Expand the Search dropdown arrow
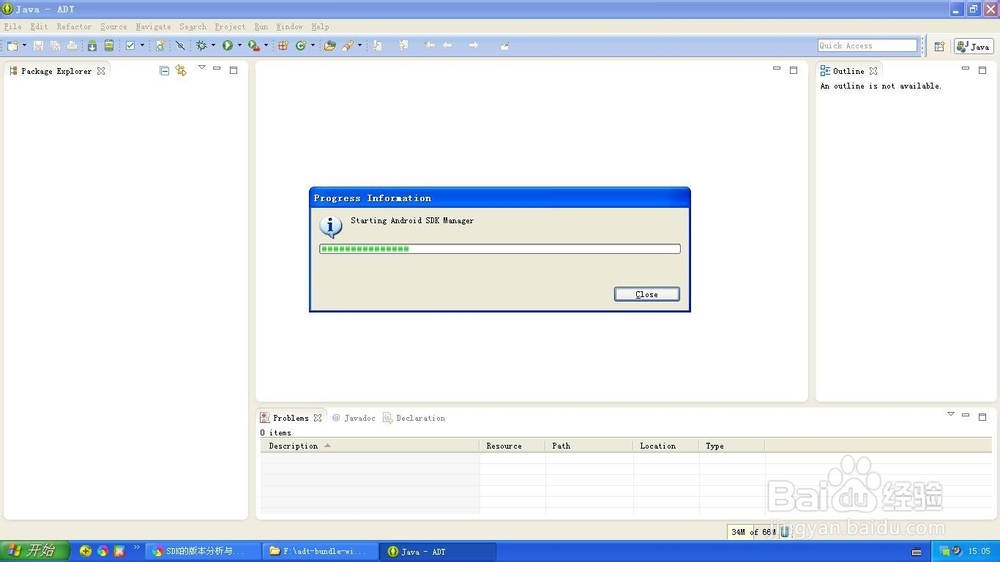 360,45
